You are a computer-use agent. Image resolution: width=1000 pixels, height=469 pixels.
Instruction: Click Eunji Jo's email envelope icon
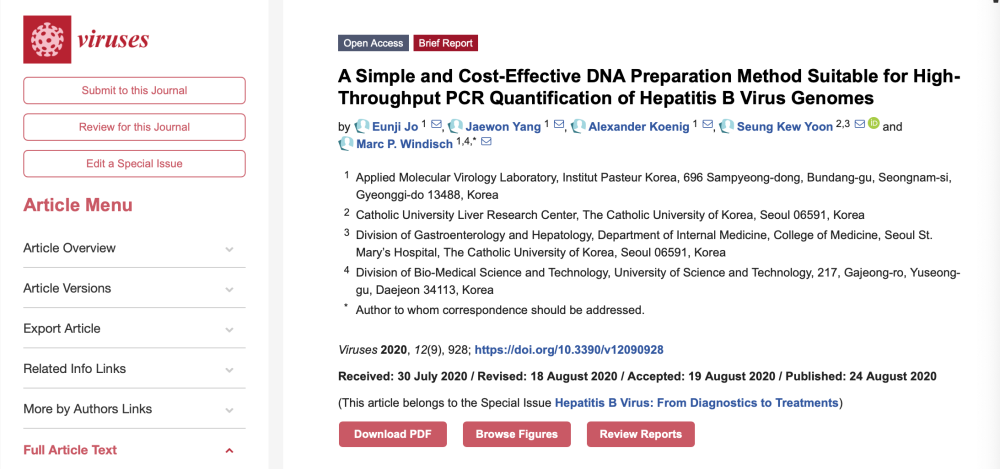pyautogui.click(x=435, y=126)
